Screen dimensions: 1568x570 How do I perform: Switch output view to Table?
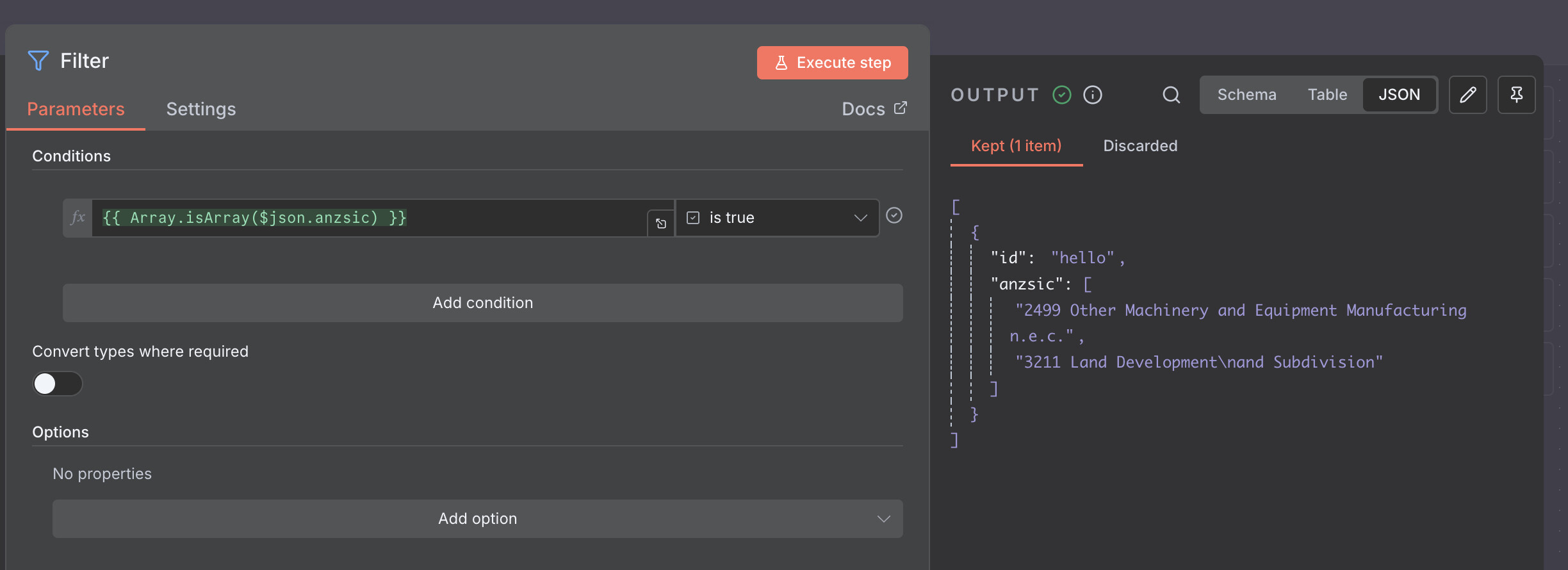tap(1327, 95)
